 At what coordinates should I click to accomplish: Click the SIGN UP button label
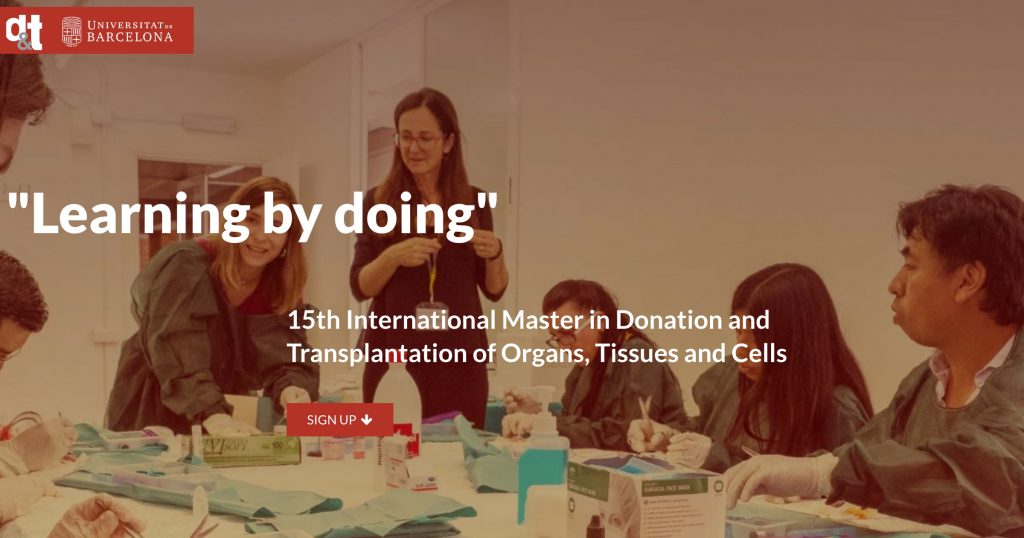click(x=332, y=420)
